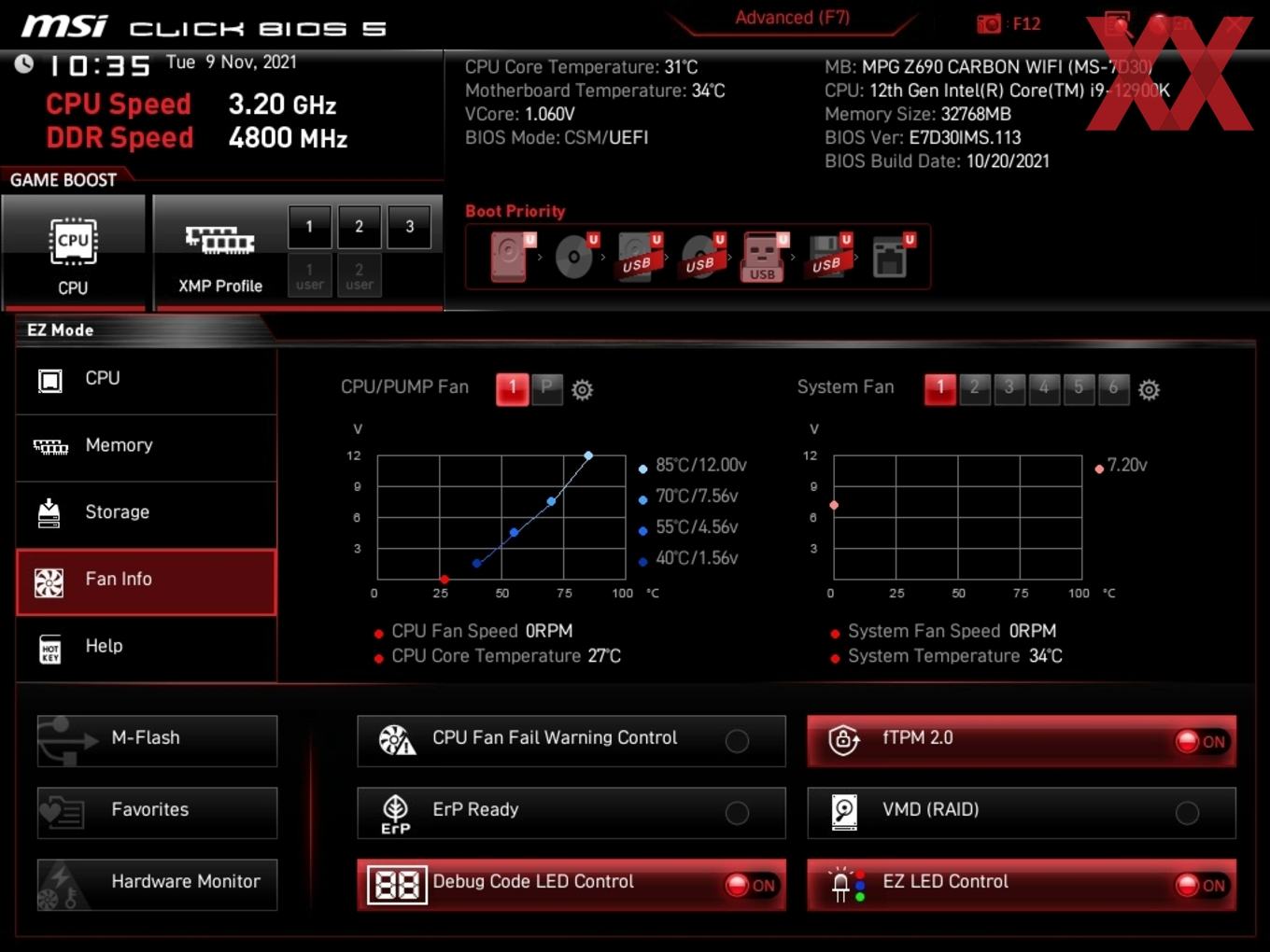Open System Fan settings gear
The width and height of the screenshot is (1270, 952).
[x=1150, y=389]
